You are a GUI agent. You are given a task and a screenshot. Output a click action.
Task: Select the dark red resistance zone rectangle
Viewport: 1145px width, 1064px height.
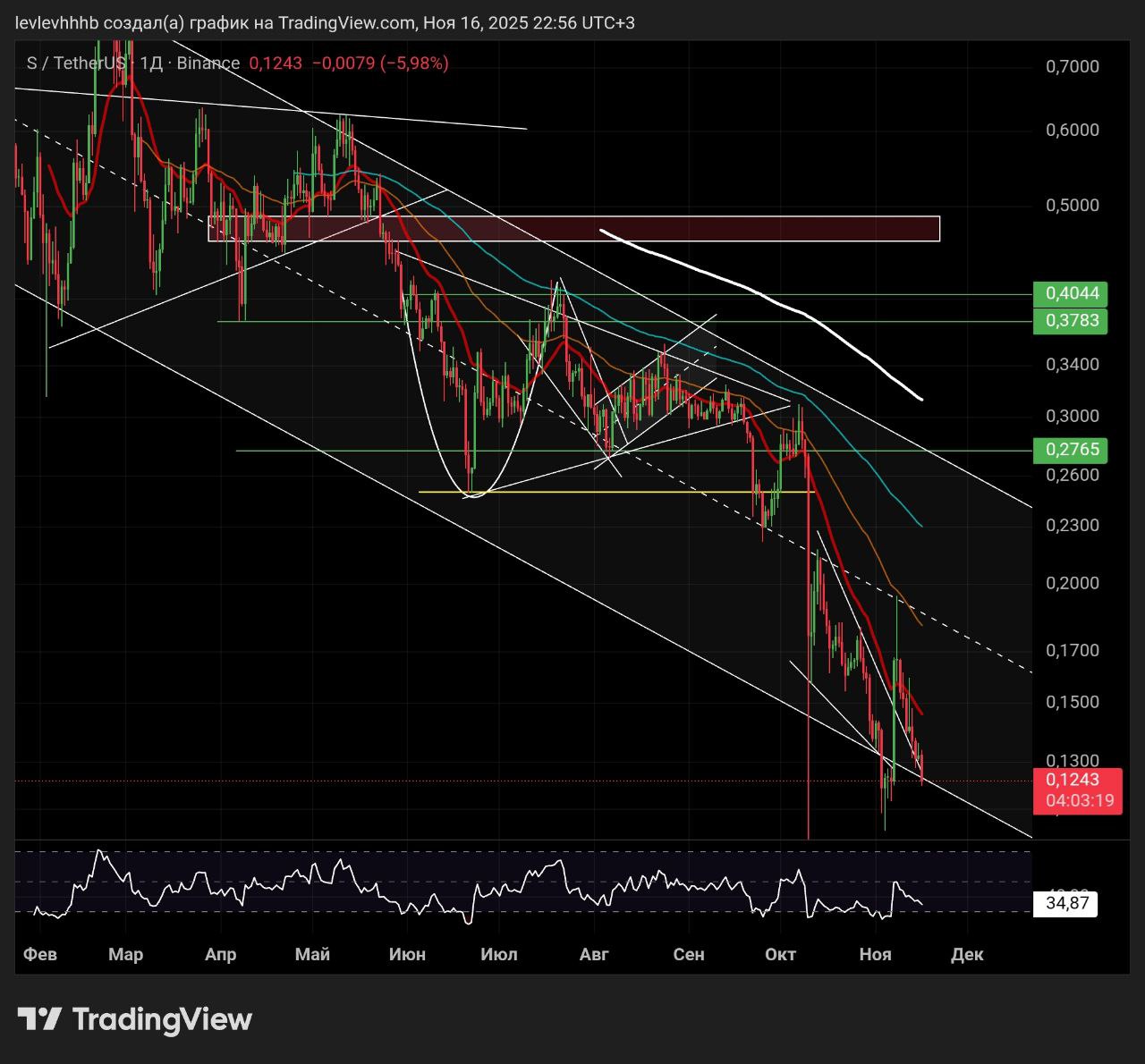[x=572, y=229]
